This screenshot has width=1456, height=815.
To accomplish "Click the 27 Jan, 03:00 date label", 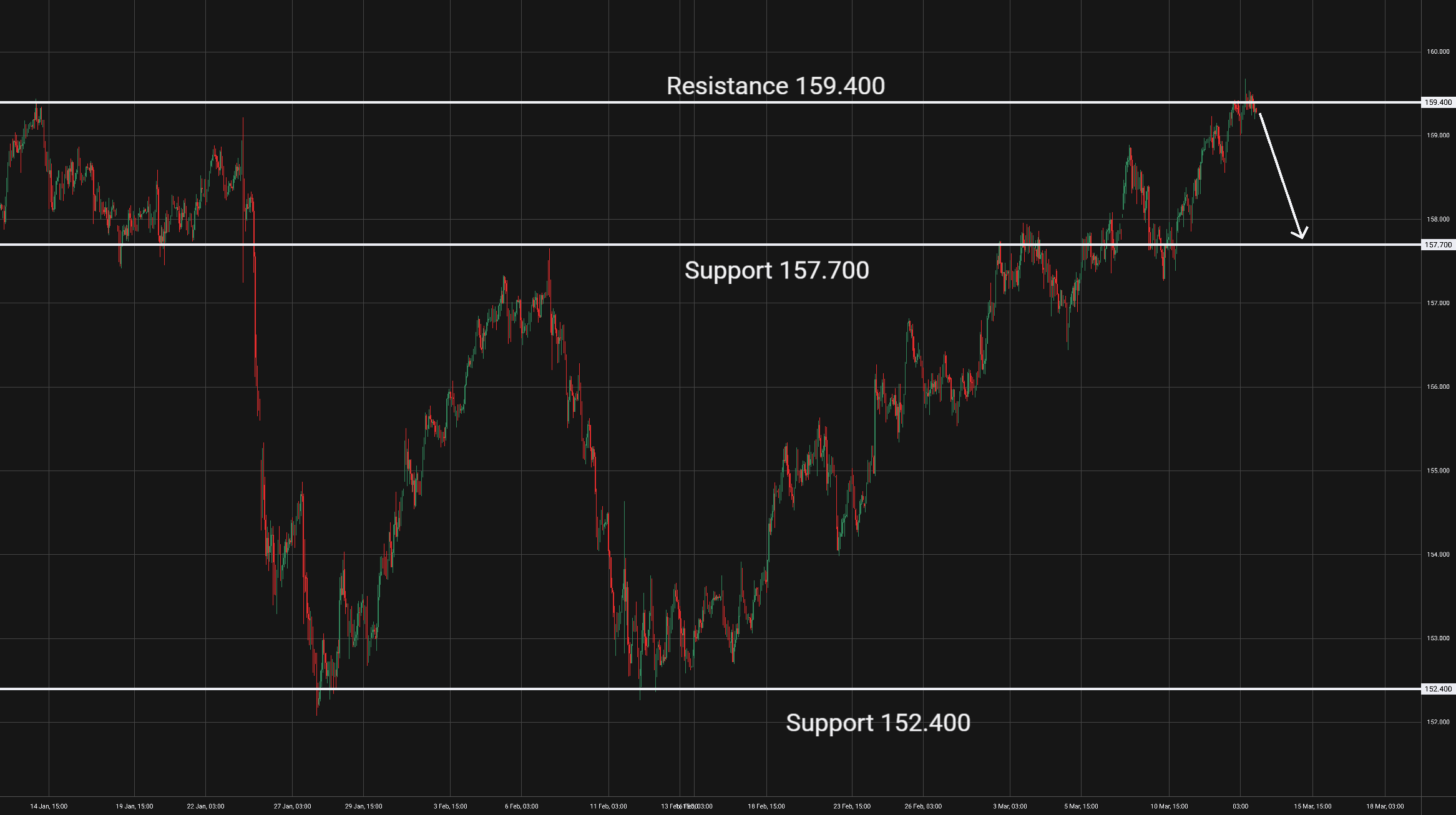I will (x=292, y=806).
